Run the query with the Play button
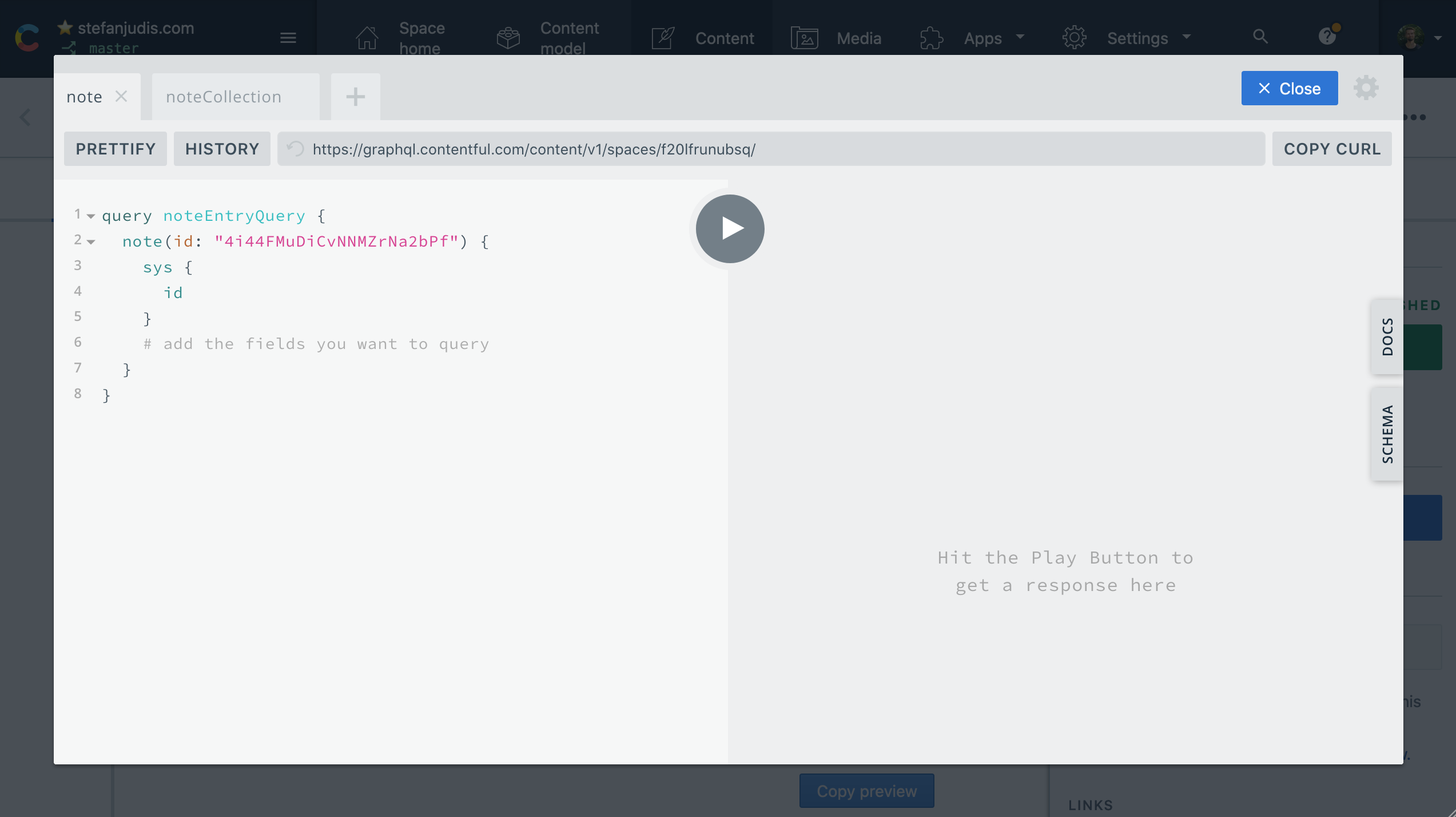This screenshot has height=817, width=1456. (x=730, y=229)
